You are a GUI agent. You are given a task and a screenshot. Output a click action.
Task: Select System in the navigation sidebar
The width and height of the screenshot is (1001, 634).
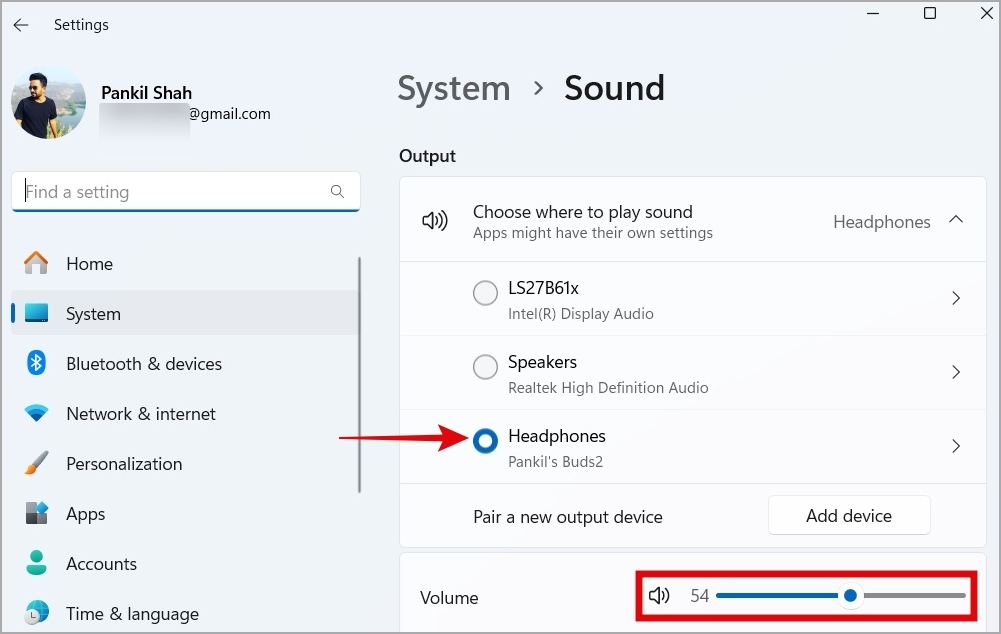pos(93,313)
